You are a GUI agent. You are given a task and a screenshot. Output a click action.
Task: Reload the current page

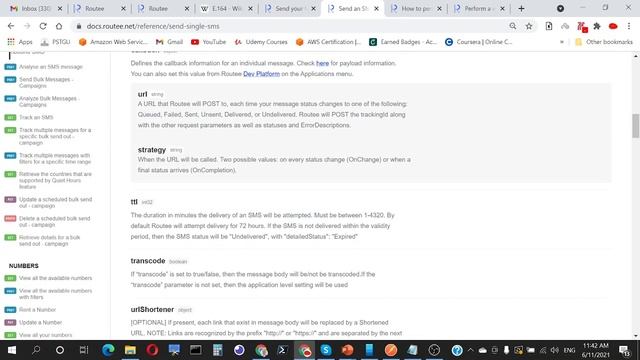pyautogui.click(x=43, y=26)
